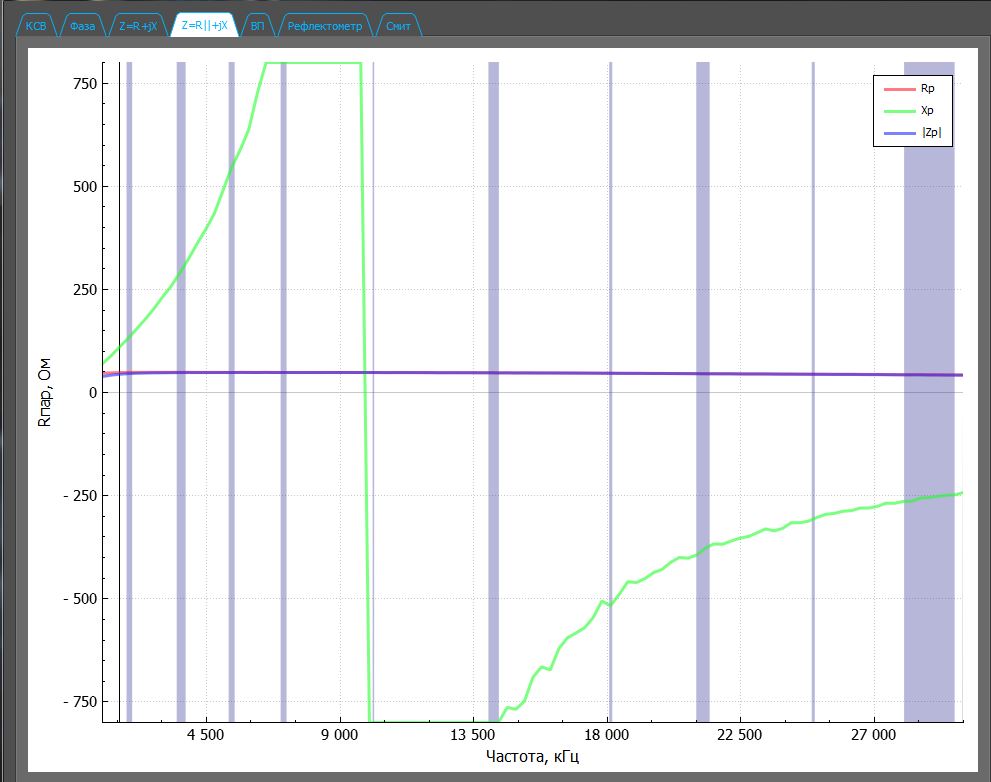This screenshot has height=782, width=991.
Task: Click the 13 500 frequency tick label
Action: pyautogui.click(x=475, y=736)
